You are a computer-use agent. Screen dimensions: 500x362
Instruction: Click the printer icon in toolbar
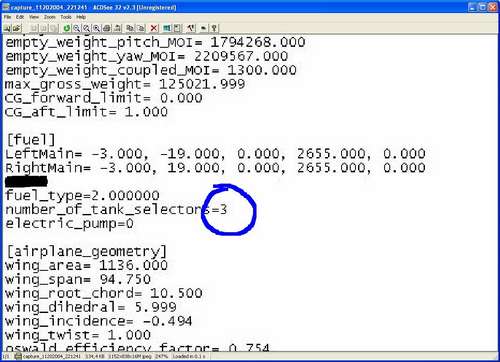107,28
